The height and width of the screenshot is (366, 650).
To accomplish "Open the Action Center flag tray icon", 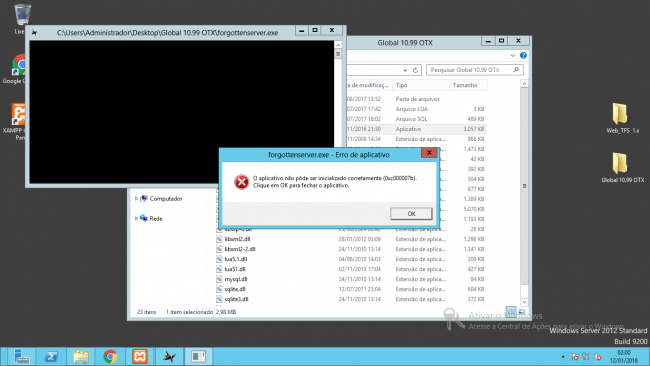I will pyautogui.click(x=575, y=356).
